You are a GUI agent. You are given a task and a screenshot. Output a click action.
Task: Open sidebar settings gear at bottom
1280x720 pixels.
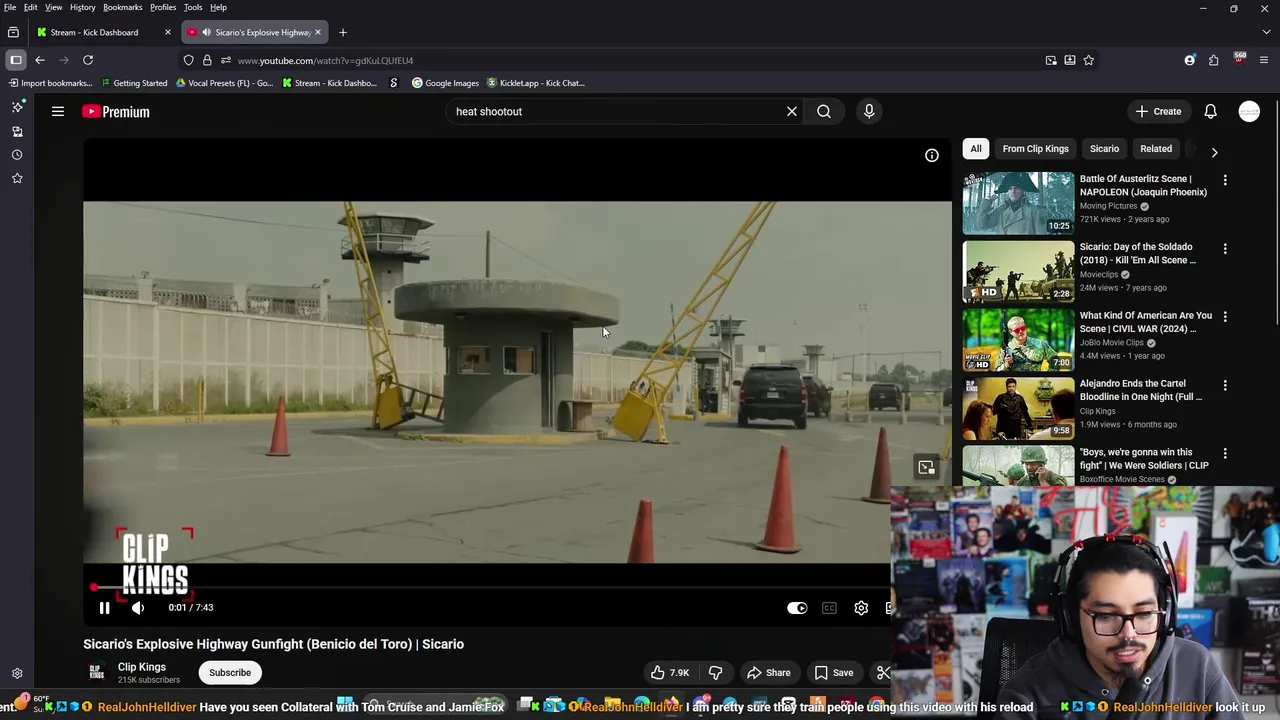coord(17,674)
